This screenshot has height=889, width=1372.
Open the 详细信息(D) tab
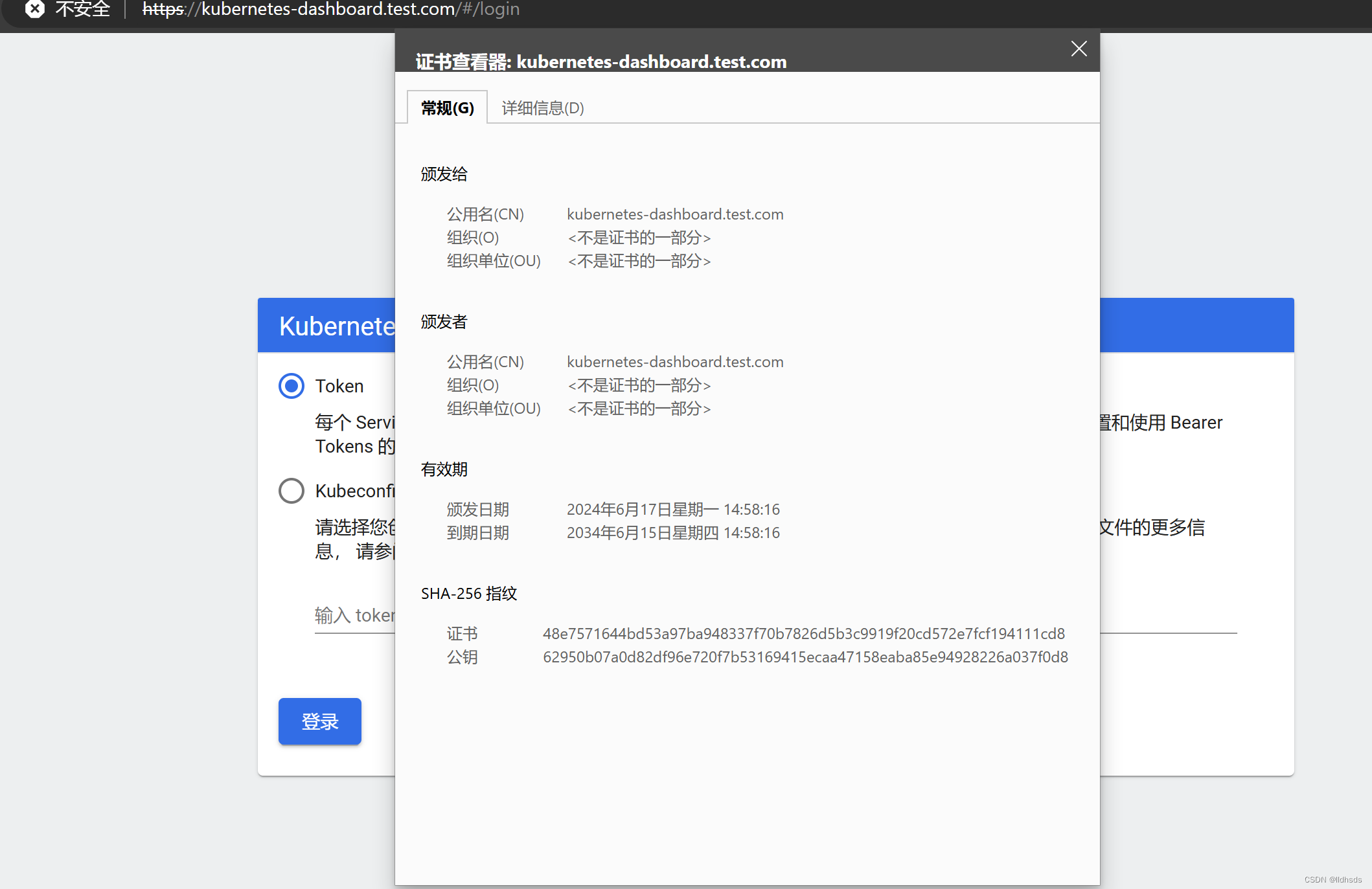click(543, 107)
